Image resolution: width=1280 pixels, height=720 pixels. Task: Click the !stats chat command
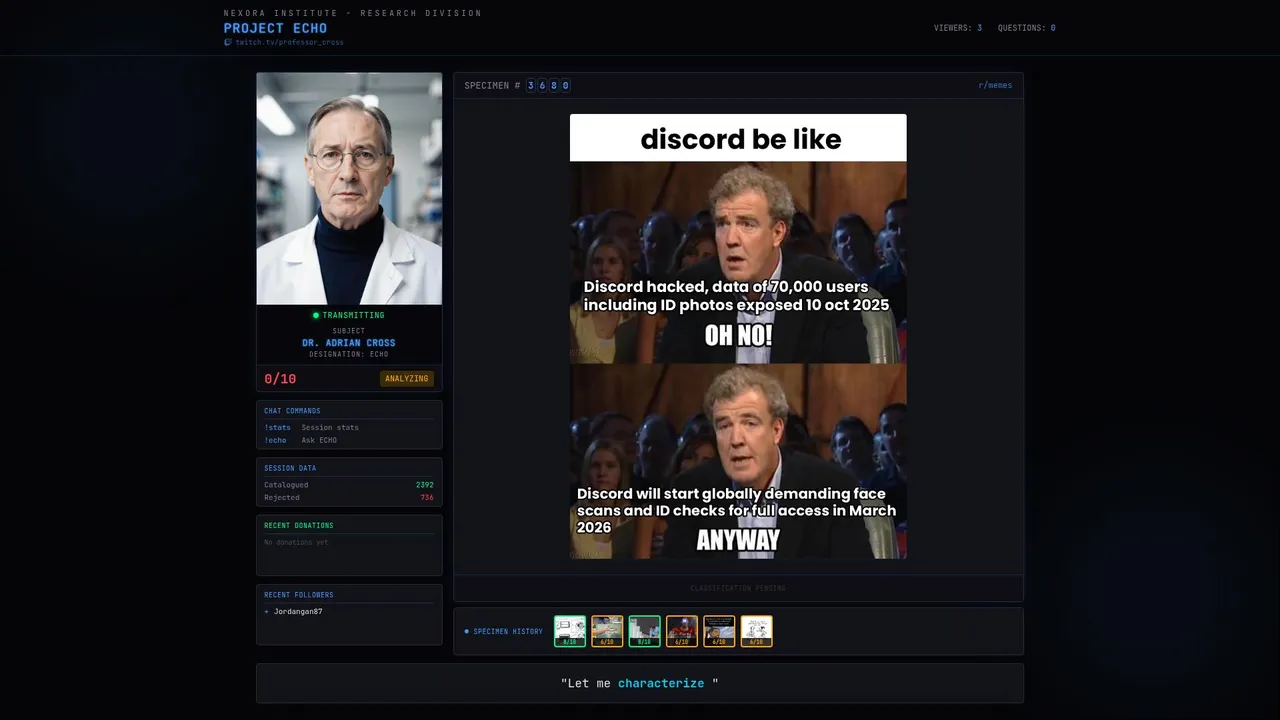[x=277, y=427]
